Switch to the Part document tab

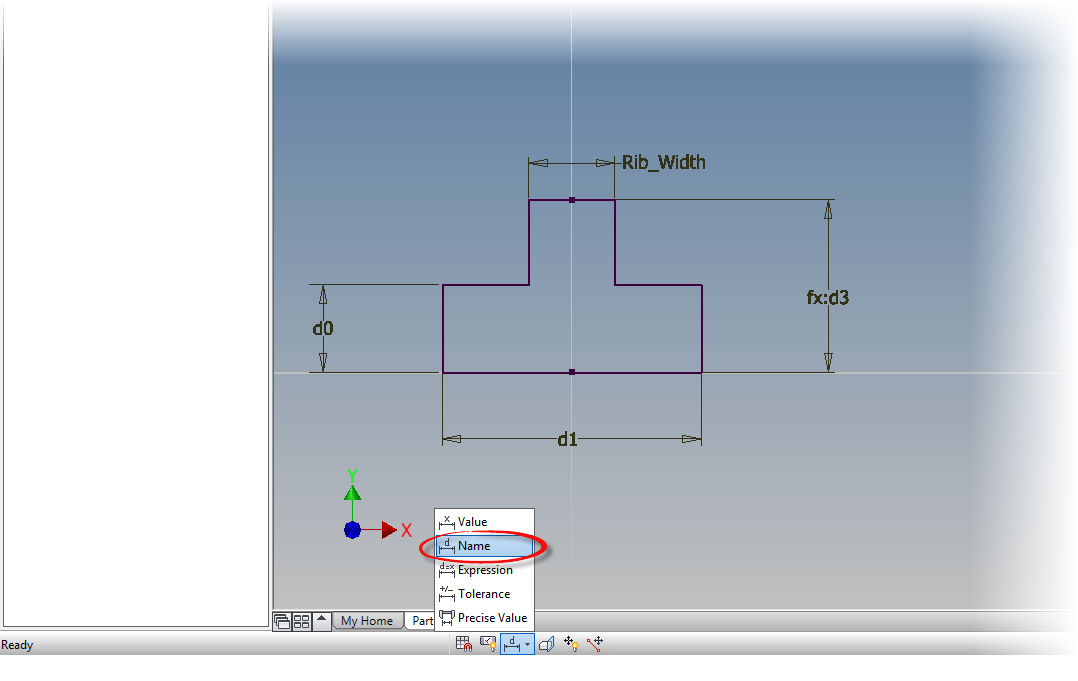(x=421, y=621)
